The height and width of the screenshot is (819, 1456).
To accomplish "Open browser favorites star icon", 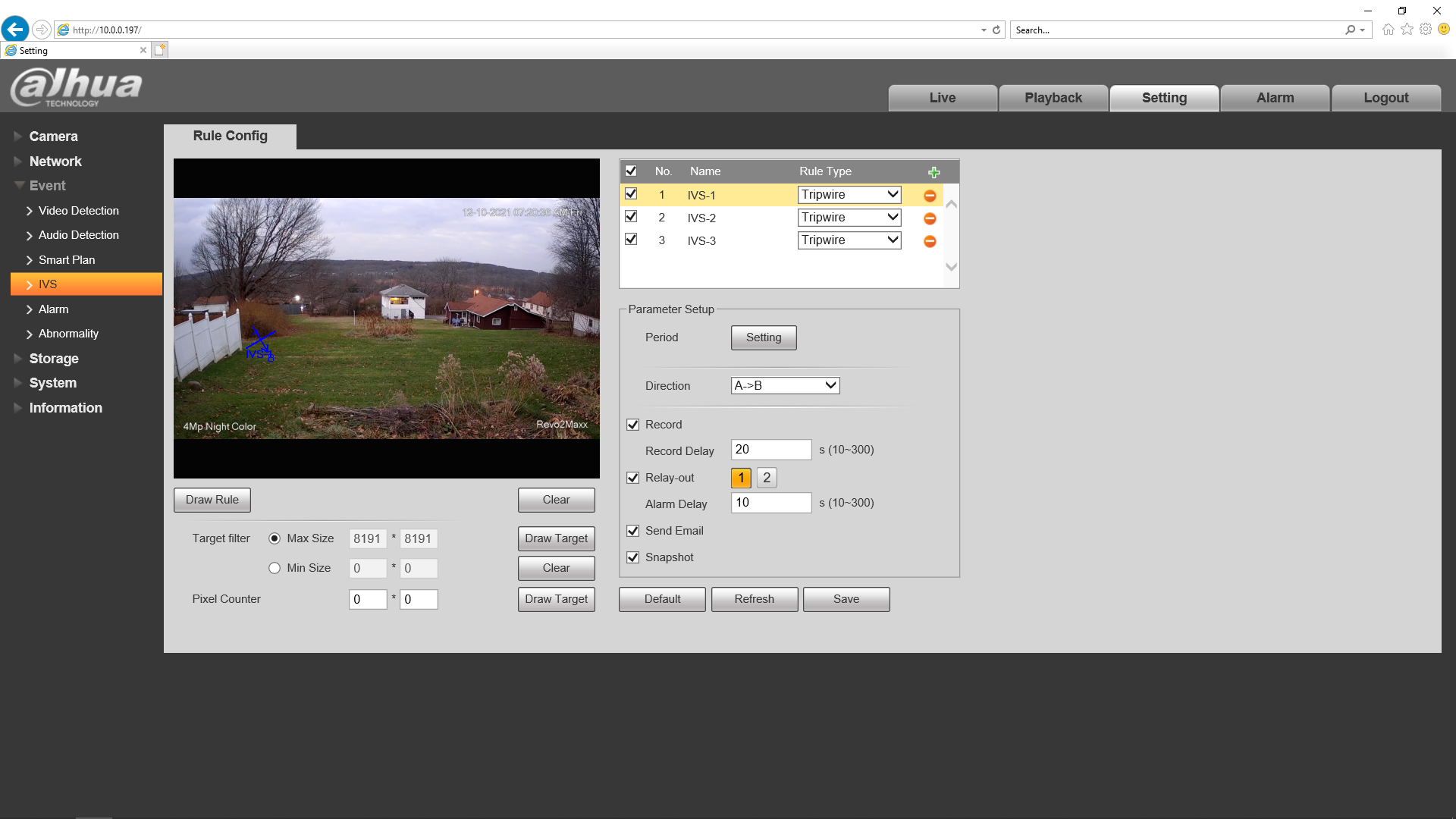I will coord(1407,30).
